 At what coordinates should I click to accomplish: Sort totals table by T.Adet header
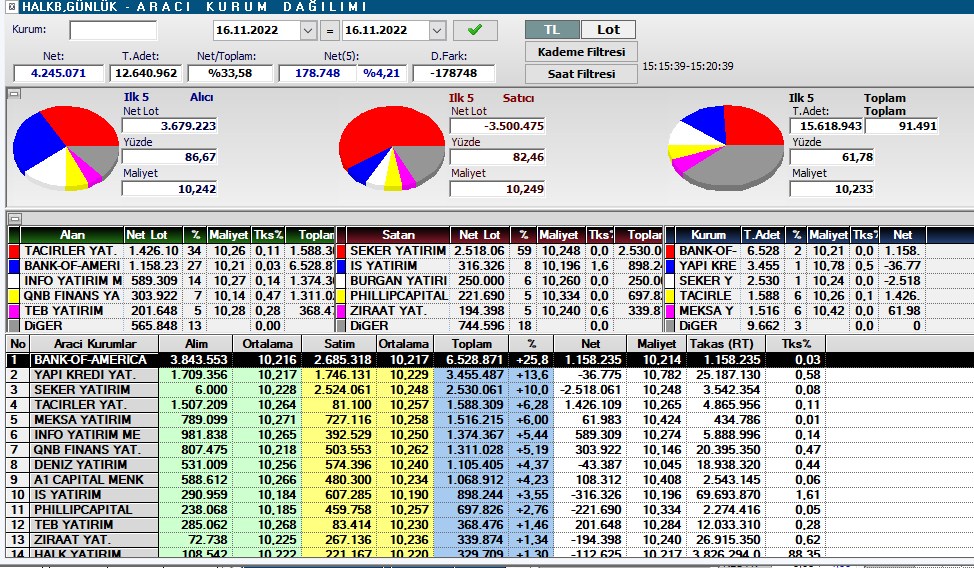pos(762,235)
